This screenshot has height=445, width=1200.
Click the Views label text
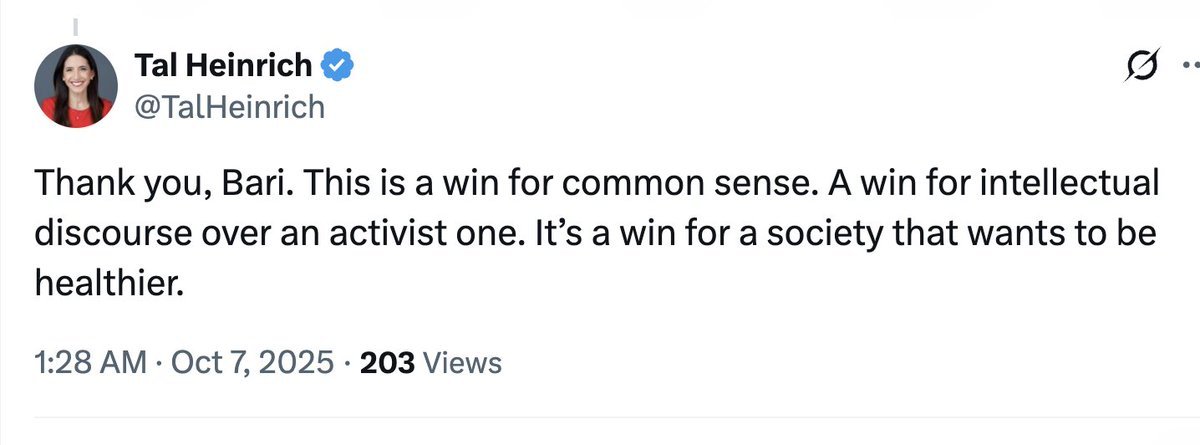[x=463, y=362]
